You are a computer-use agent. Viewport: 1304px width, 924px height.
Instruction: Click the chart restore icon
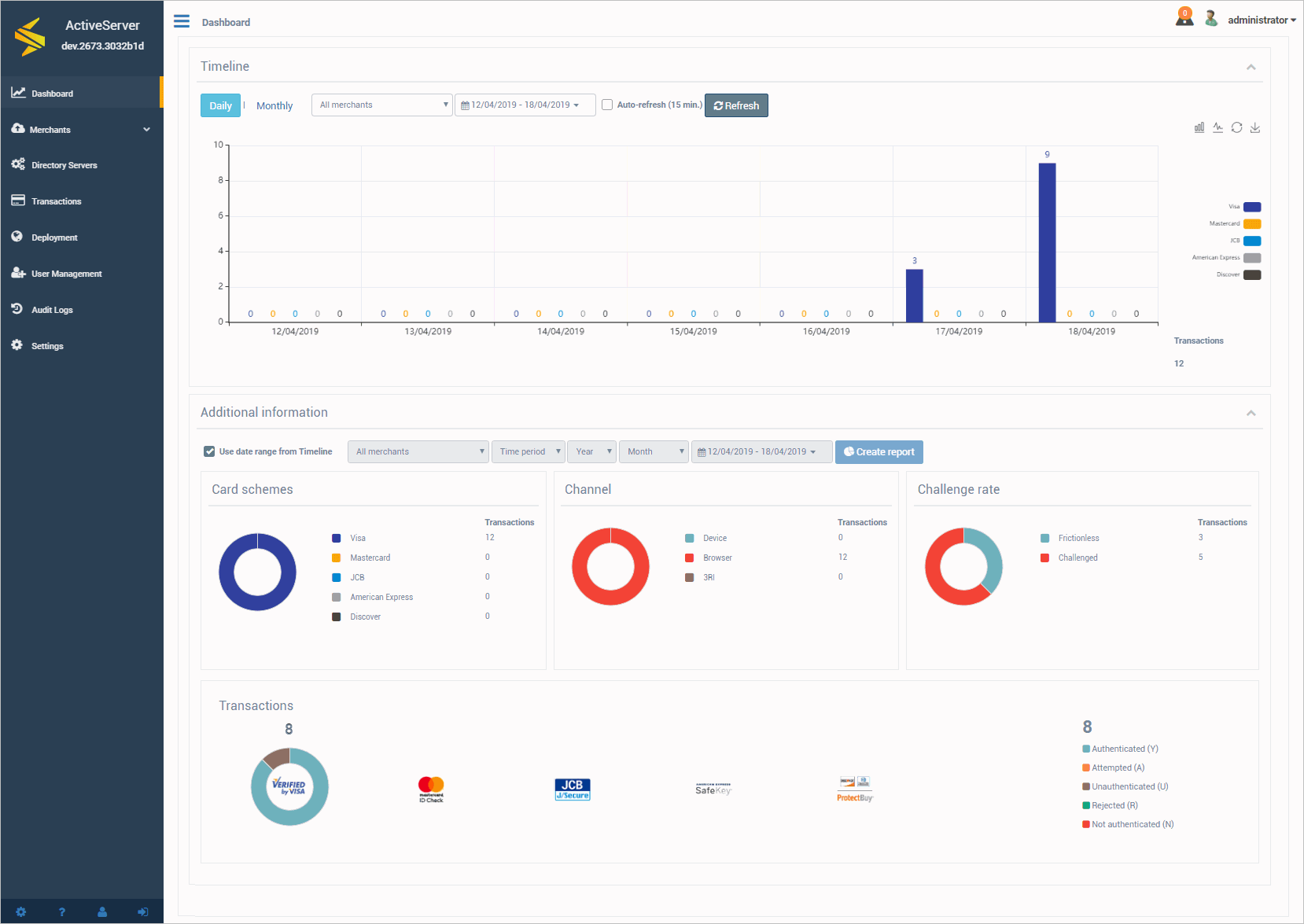[x=1236, y=127]
